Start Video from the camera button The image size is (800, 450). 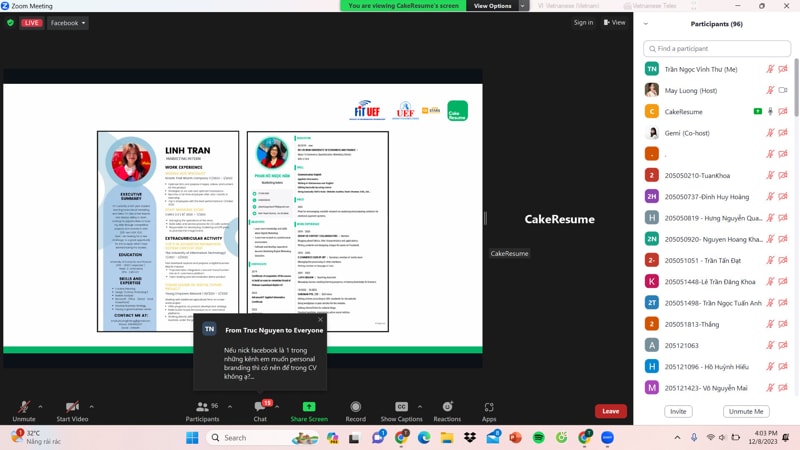(72, 407)
